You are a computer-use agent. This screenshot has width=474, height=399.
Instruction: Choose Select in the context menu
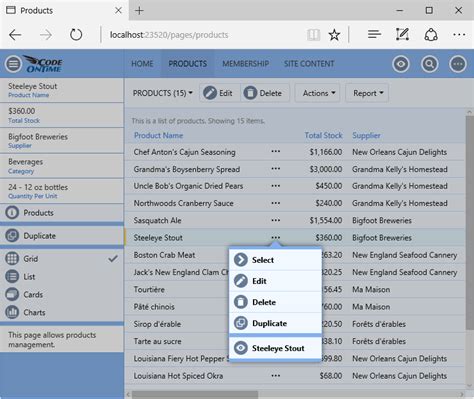coord(275,260)
